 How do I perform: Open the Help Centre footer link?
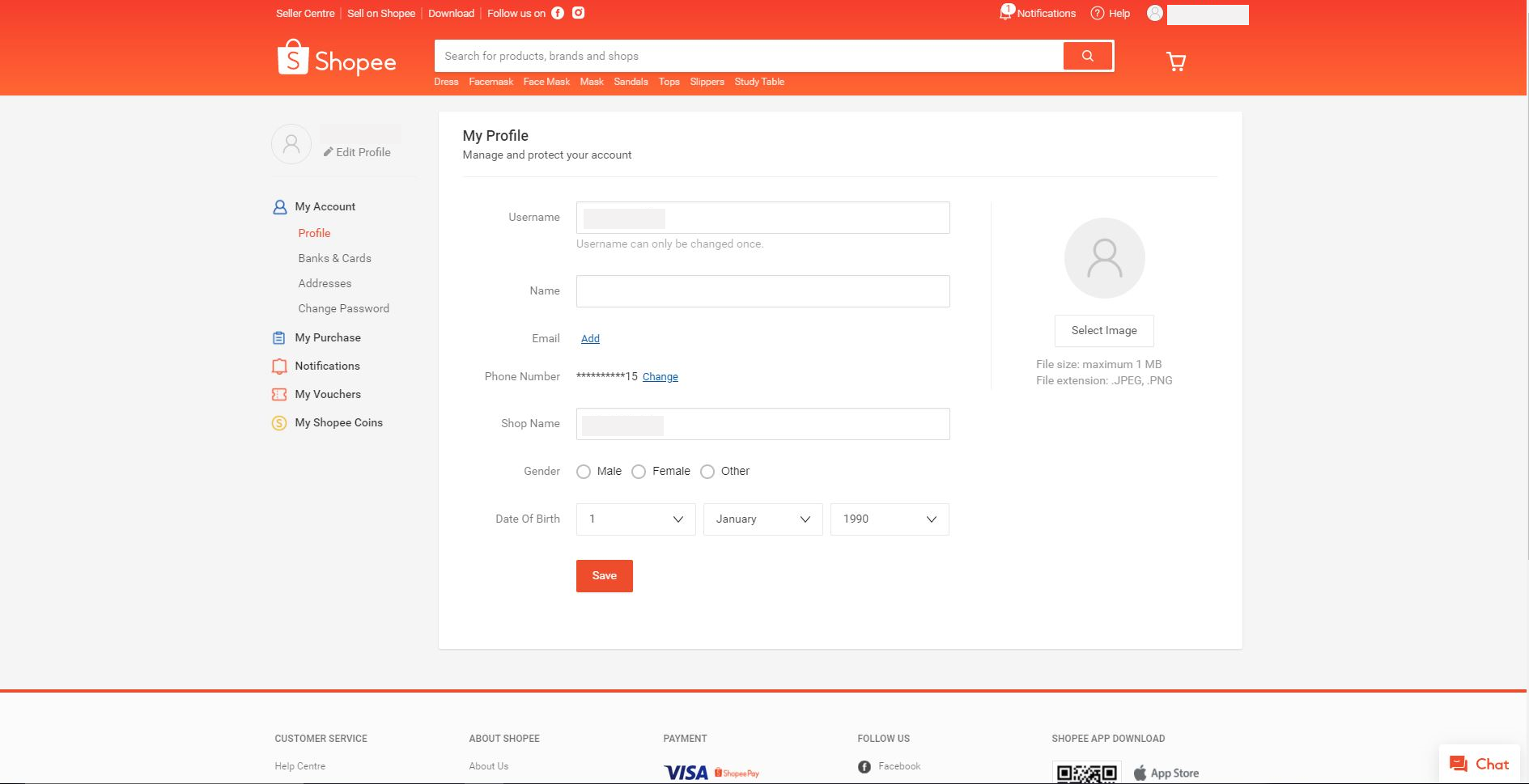(299, 766)
